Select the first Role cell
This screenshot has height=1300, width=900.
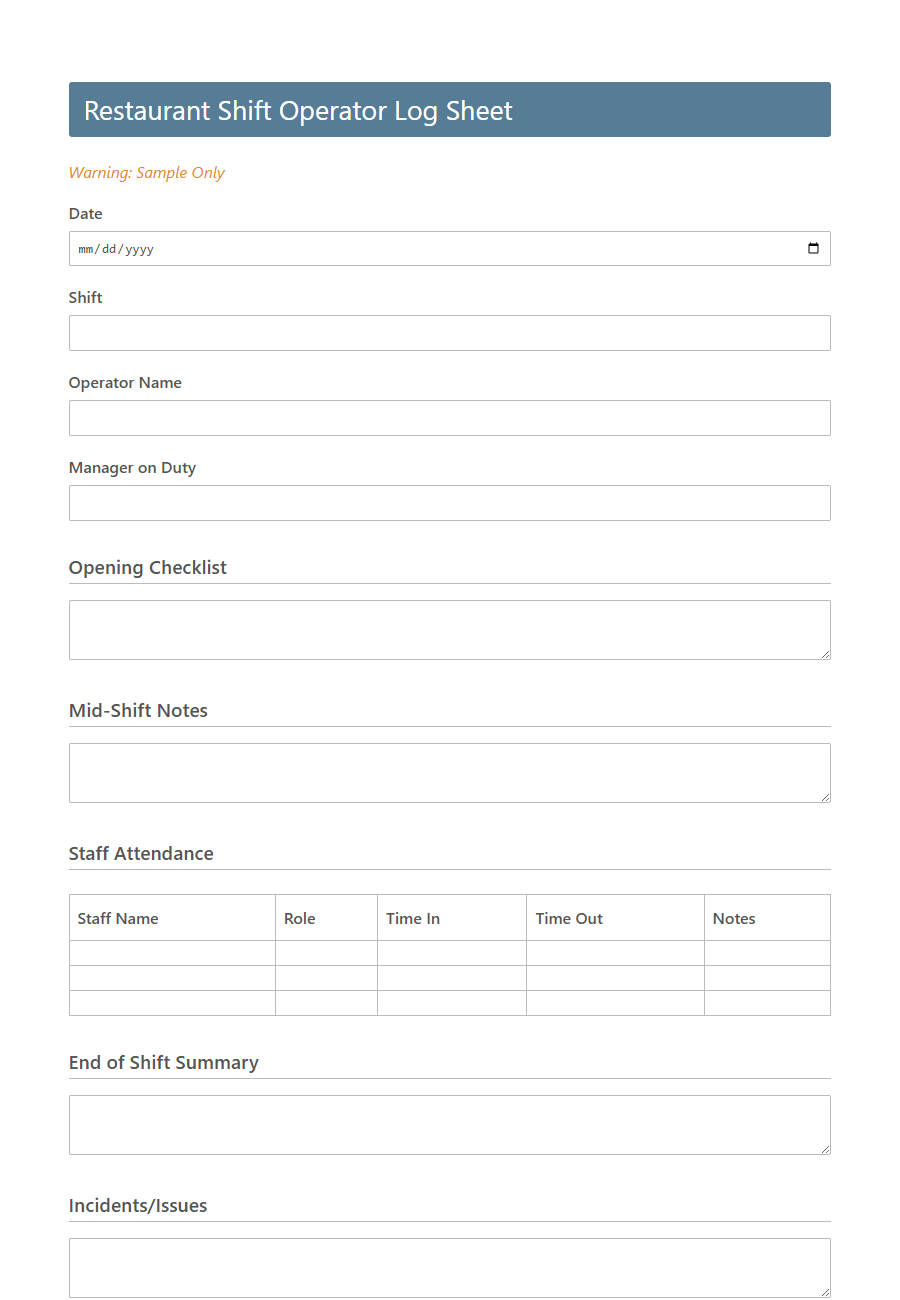point(325,953)
